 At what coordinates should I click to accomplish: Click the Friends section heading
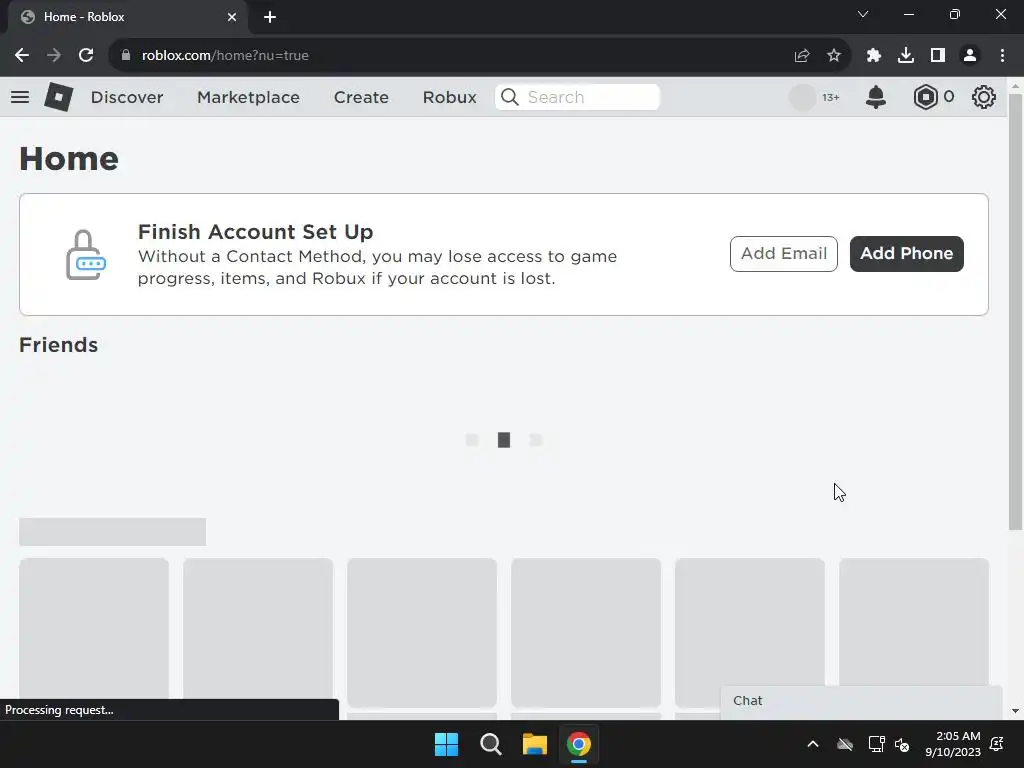pyautogui.click(x=59, y=345)
